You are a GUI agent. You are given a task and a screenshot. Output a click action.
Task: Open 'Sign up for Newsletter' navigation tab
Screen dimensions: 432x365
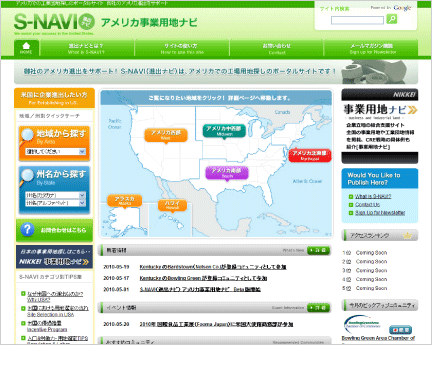coord(371,48)
